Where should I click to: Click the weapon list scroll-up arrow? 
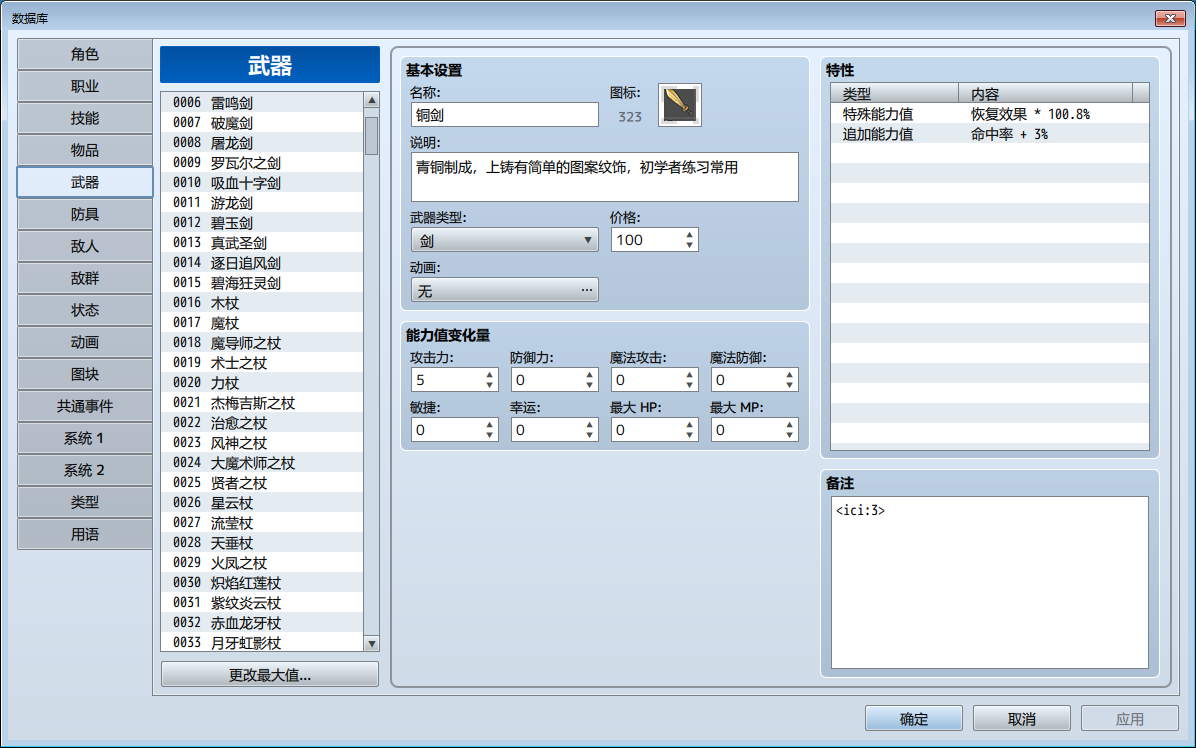coord(371,100)
